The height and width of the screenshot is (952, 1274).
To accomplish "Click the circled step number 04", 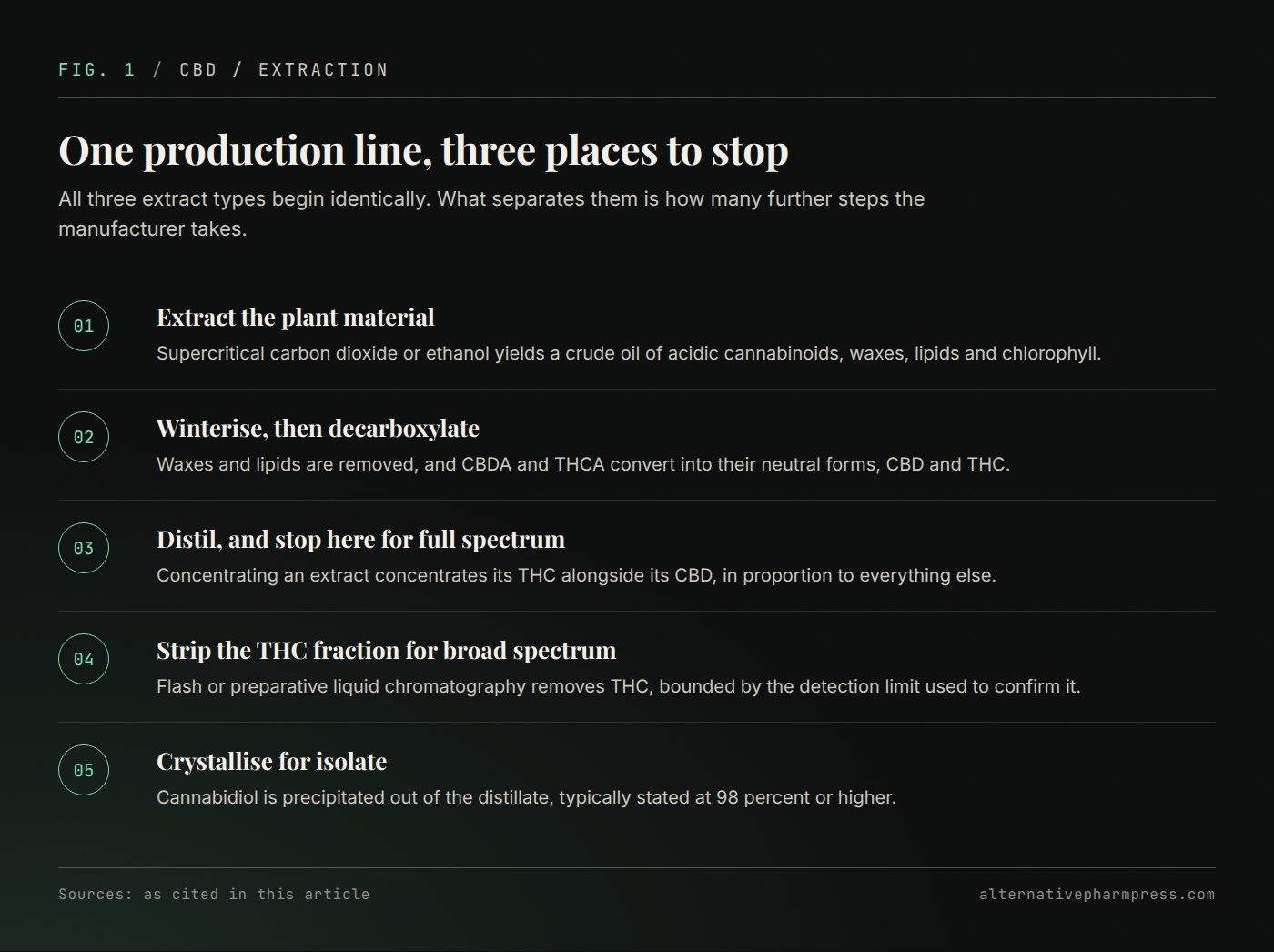I will tap(84, 659).
